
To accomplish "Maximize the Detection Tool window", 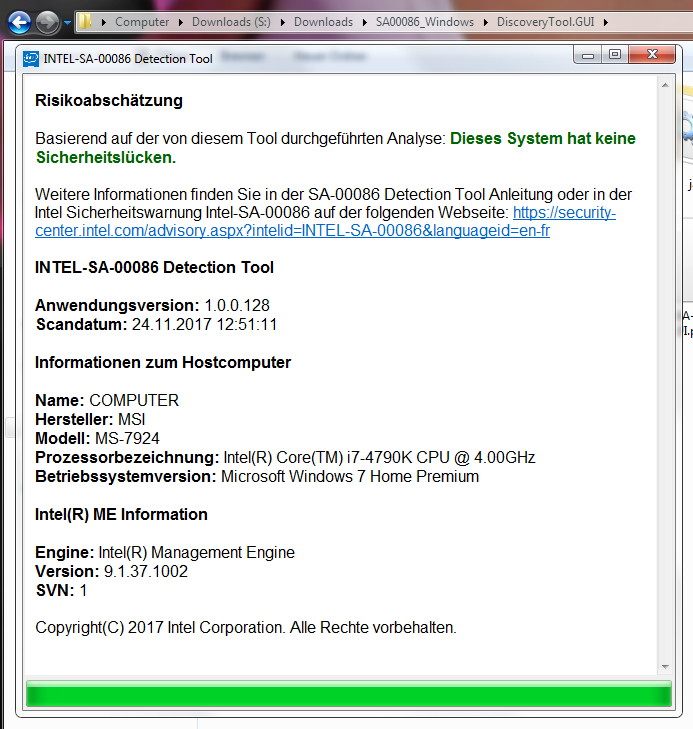I will 614,55.
